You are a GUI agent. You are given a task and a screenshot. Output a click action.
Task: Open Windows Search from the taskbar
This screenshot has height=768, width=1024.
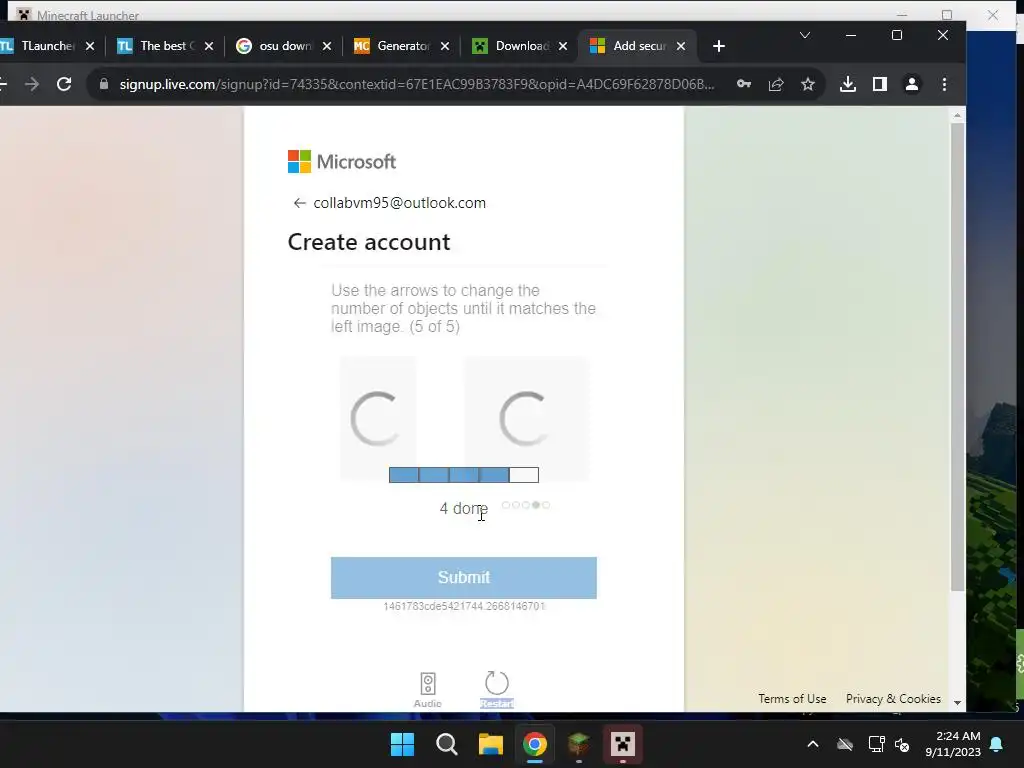(x=447, y=744)
